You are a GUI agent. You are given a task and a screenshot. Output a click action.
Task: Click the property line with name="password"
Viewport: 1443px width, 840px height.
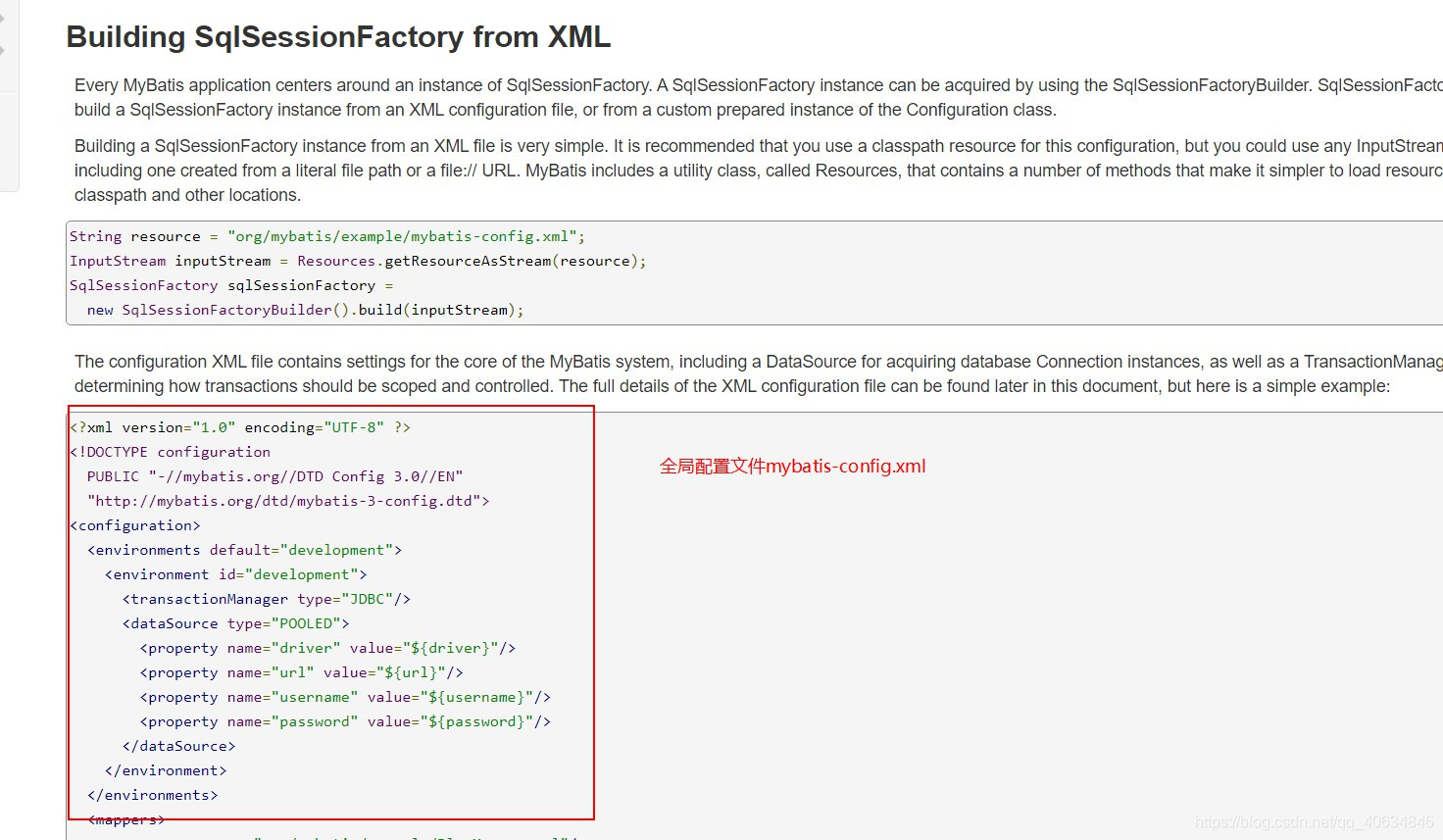pyautogui.click(x=346, y=721)
